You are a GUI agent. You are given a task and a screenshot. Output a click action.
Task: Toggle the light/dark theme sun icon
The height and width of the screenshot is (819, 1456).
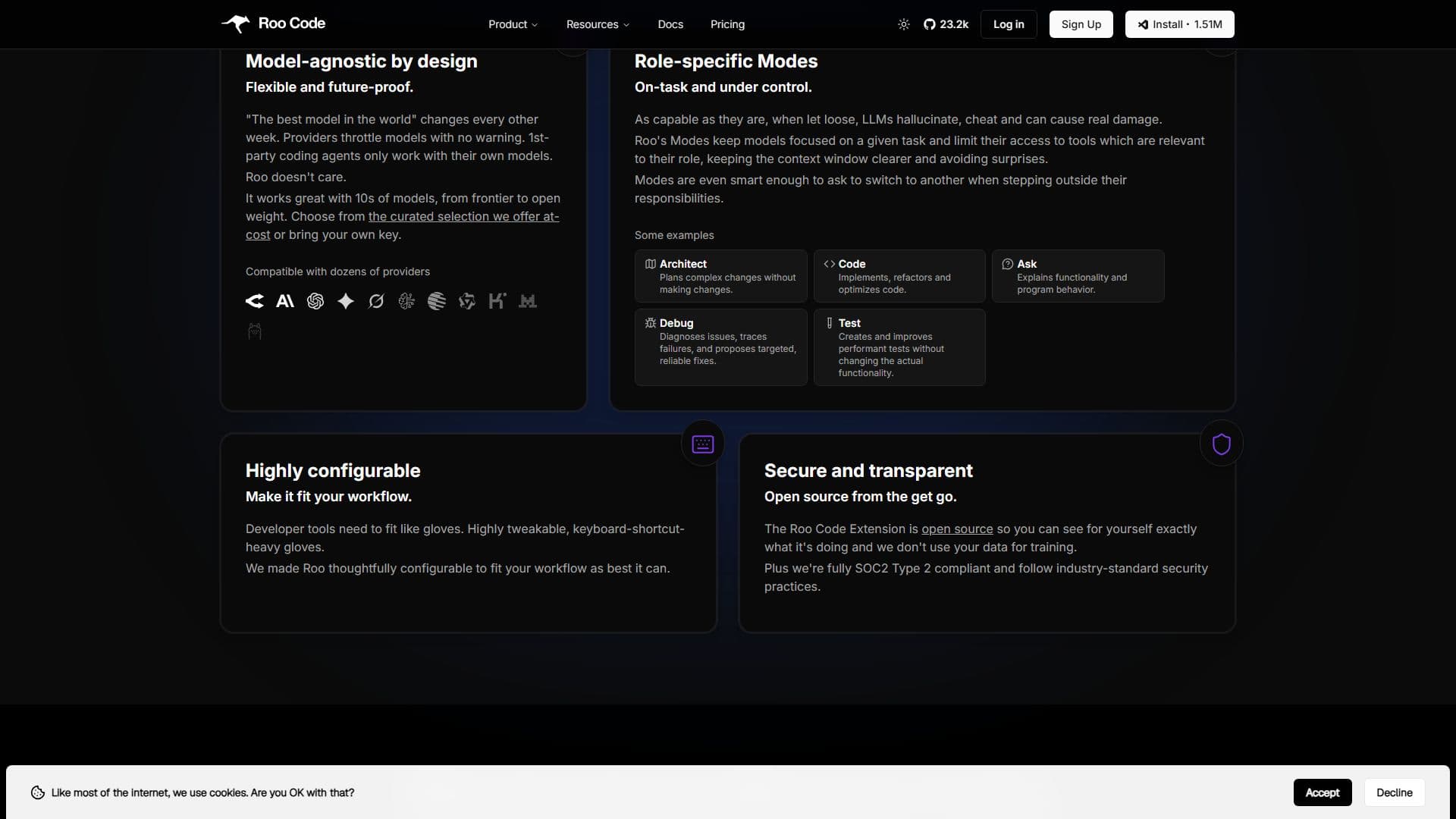(x=904, y=24)
